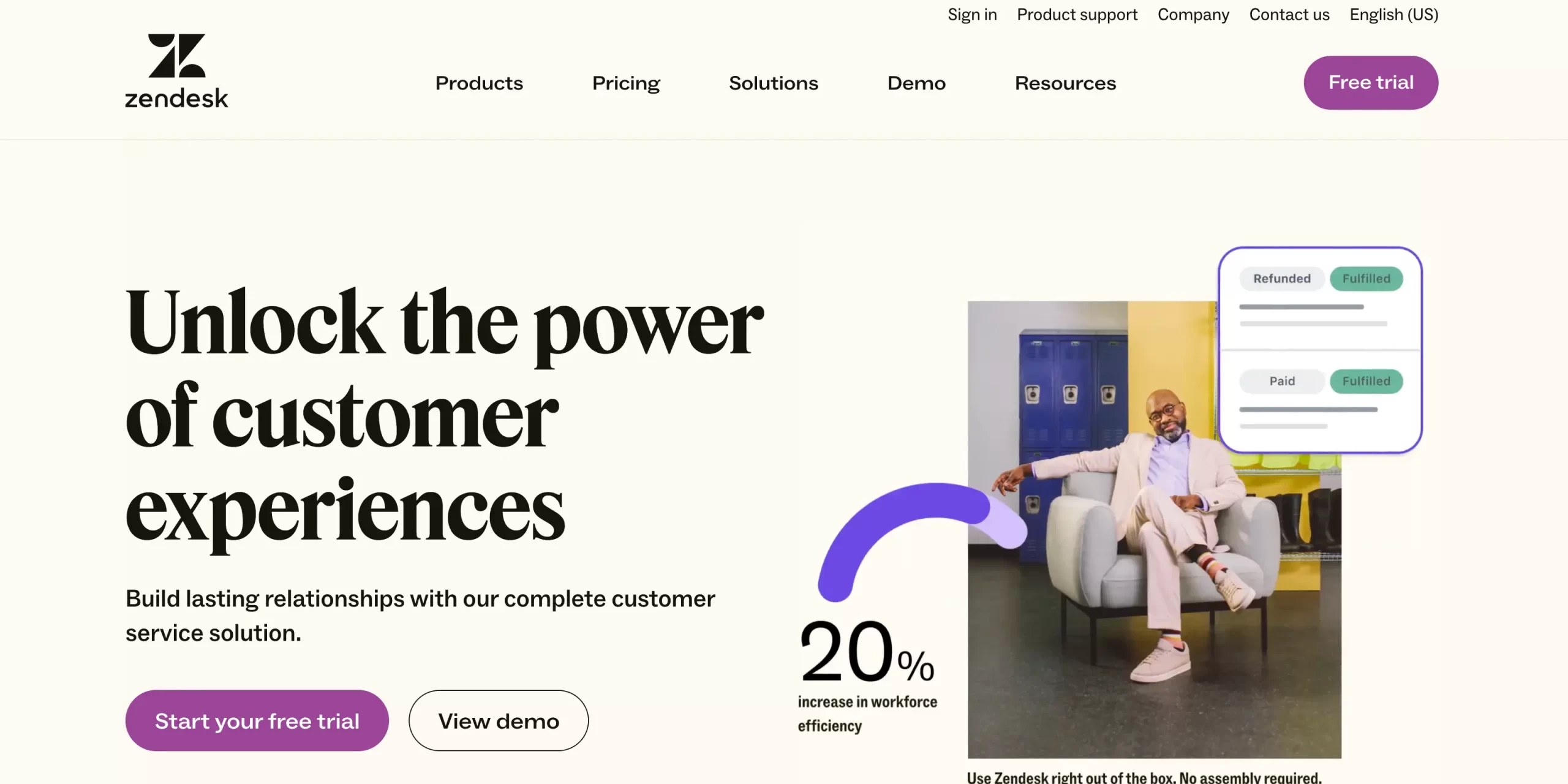Select the Refunded status tag
The image size is (1568, 784).
1281,279
